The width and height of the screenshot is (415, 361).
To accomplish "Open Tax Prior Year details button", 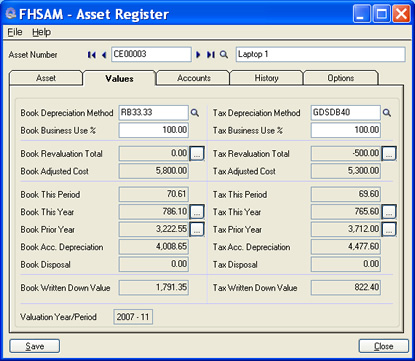I will click(x=389, y=229).
